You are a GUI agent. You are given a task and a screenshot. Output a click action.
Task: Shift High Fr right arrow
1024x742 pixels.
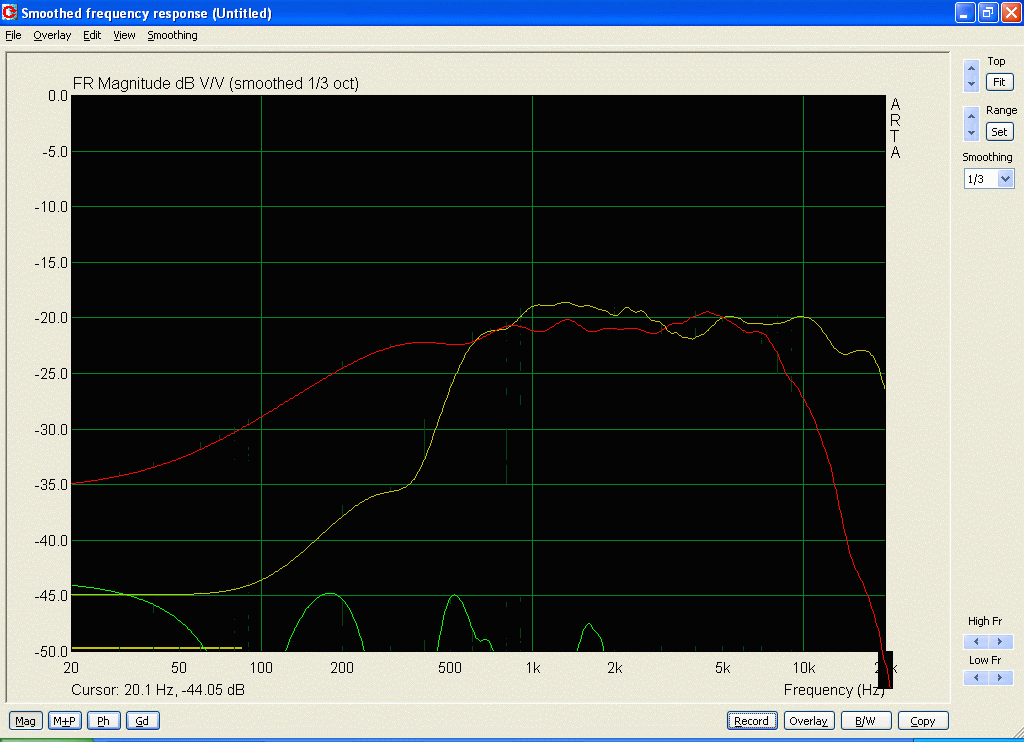(x=1000, y=641)
